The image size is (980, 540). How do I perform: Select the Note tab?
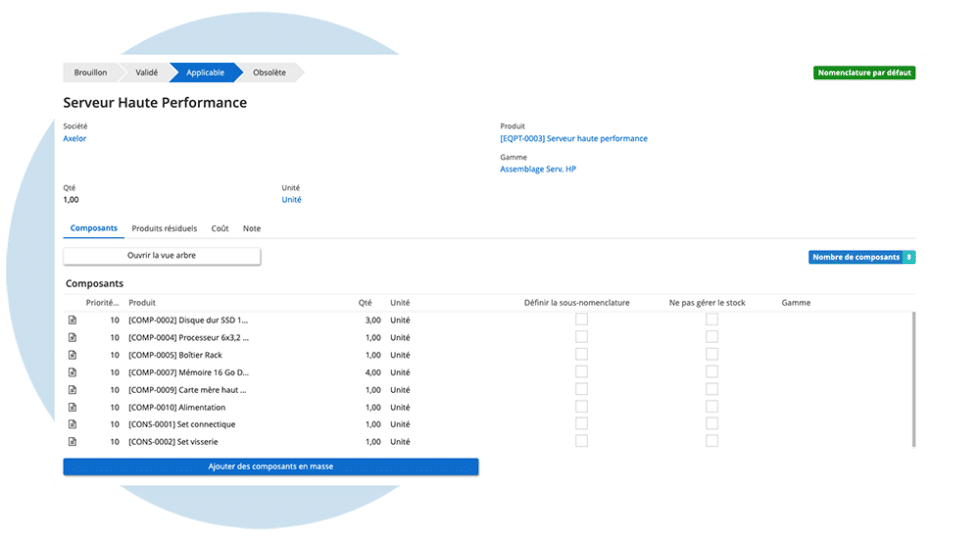[x=252, y=229]
